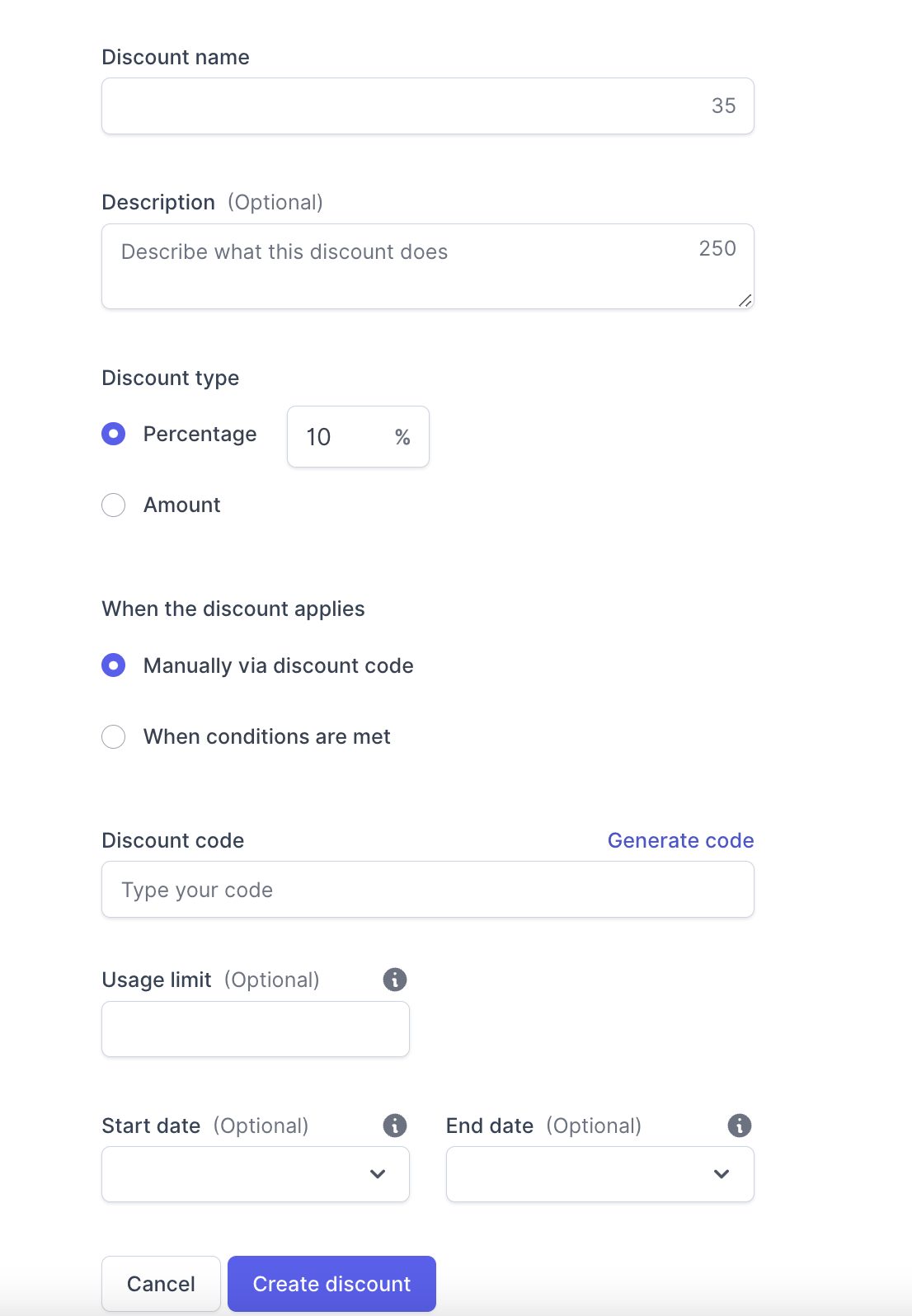The image size is (912, 1316).
Task: Click the End date info icon
Action: click(x=738, y=1125)
